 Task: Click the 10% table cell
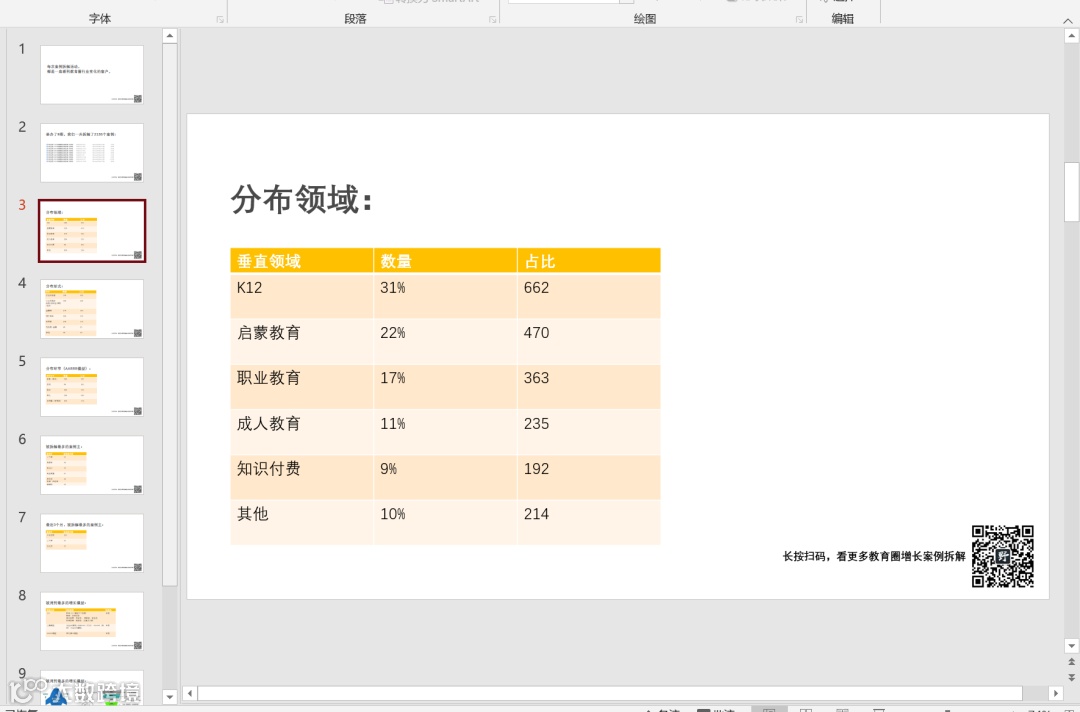tap(445, 522)
